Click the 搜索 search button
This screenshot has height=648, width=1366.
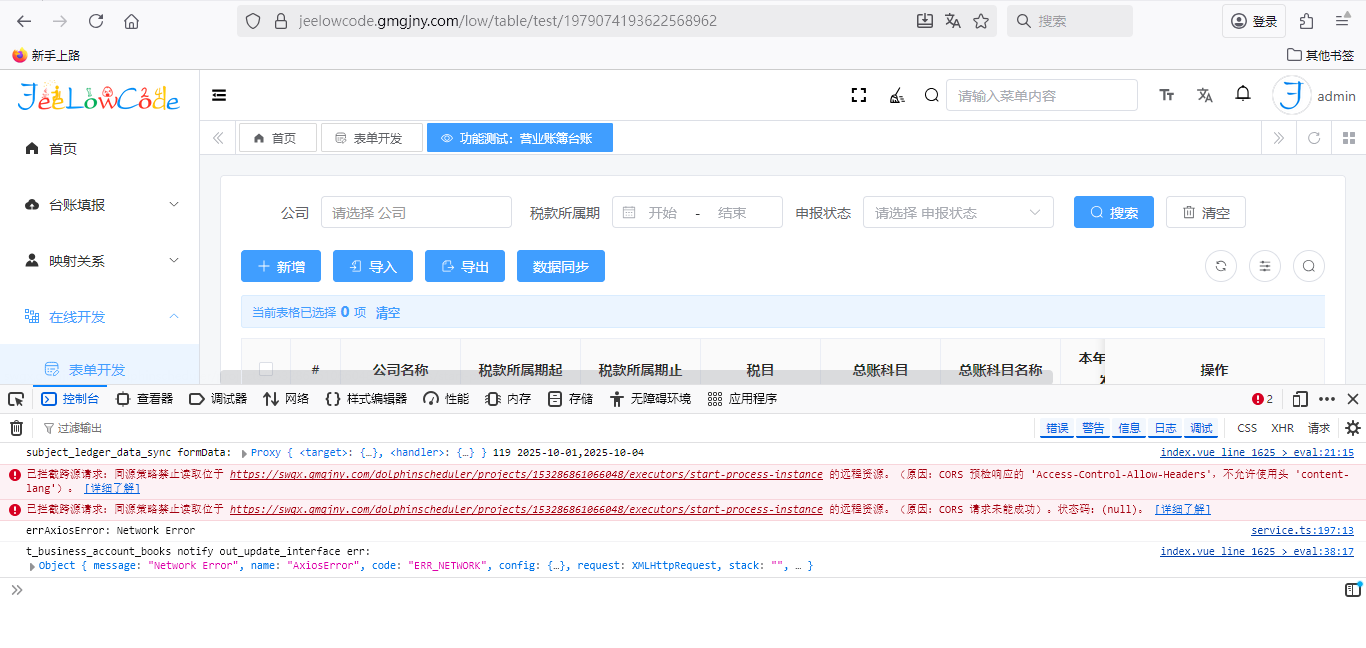1113,212
